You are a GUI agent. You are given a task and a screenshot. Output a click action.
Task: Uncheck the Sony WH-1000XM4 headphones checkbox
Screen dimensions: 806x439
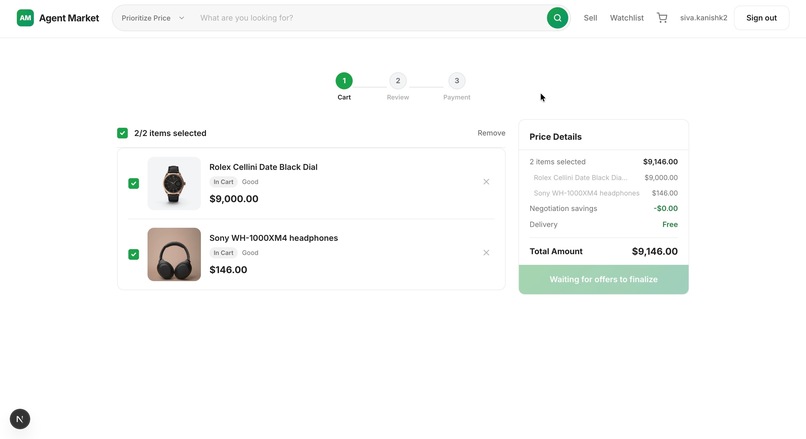click(134, 254)
